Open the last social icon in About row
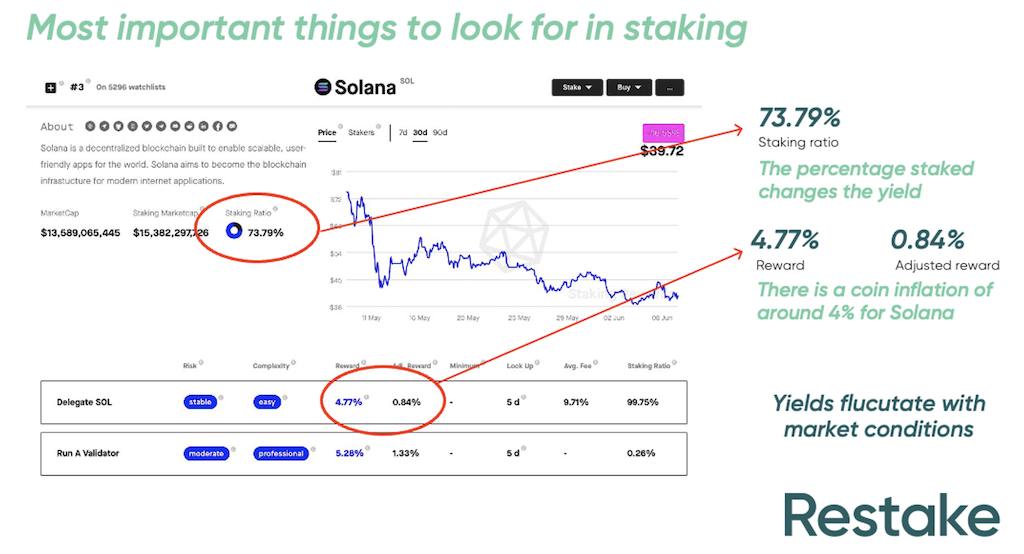Image resolution: width=1024 pixels, height=554 pixels. pyautogui.click(x=233, y=126)
